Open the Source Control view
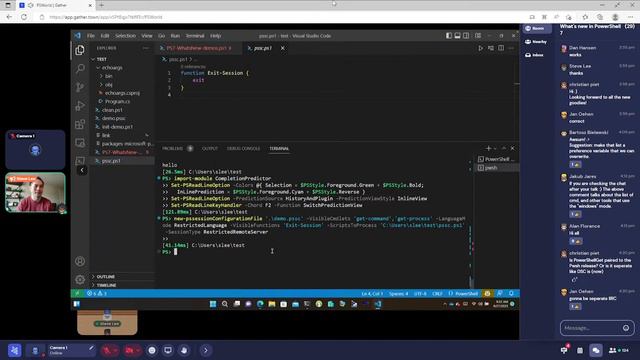 pyautogui.click(x=80, y=87)
